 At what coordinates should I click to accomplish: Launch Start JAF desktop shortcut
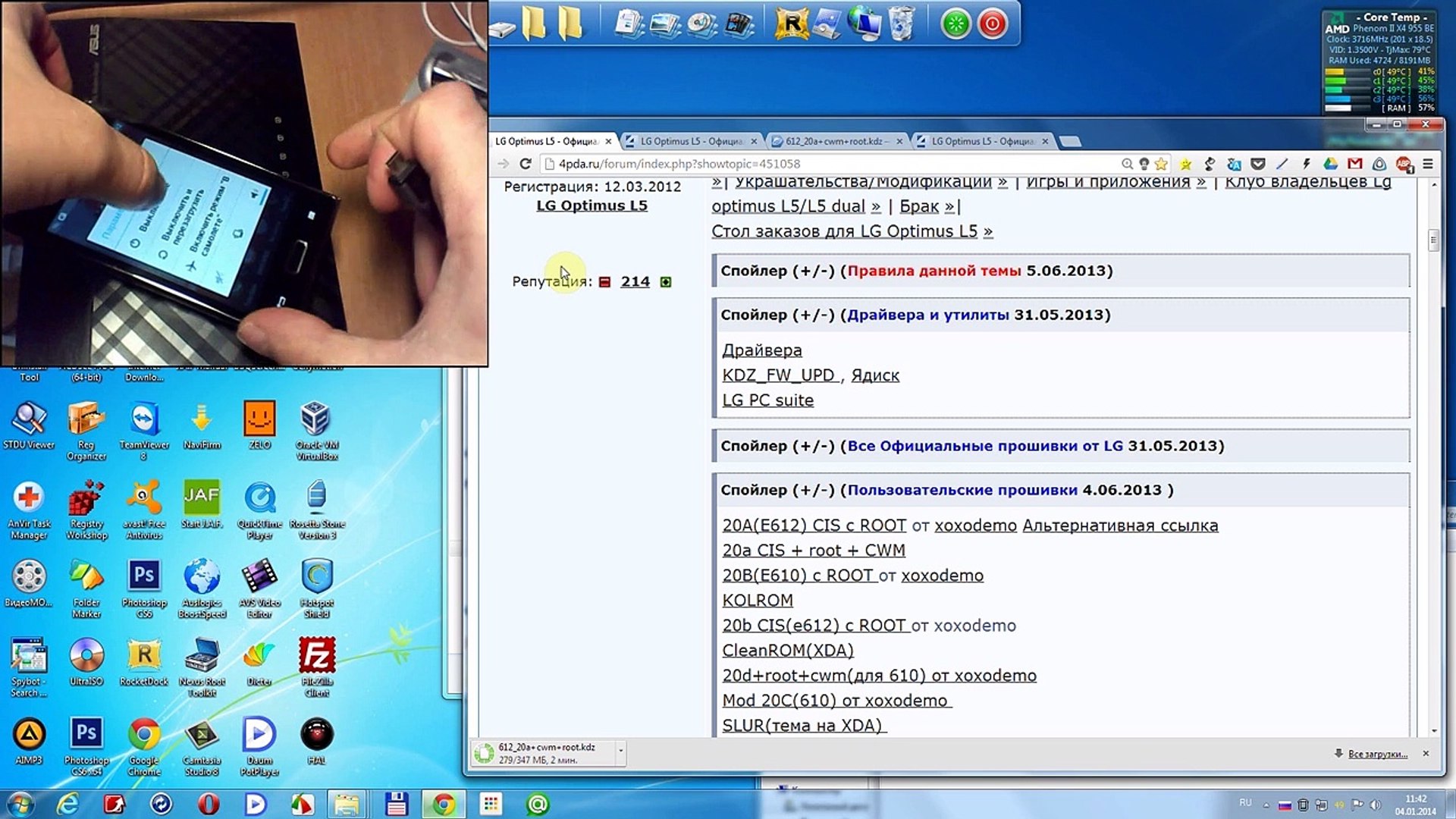tap(202, 504)
